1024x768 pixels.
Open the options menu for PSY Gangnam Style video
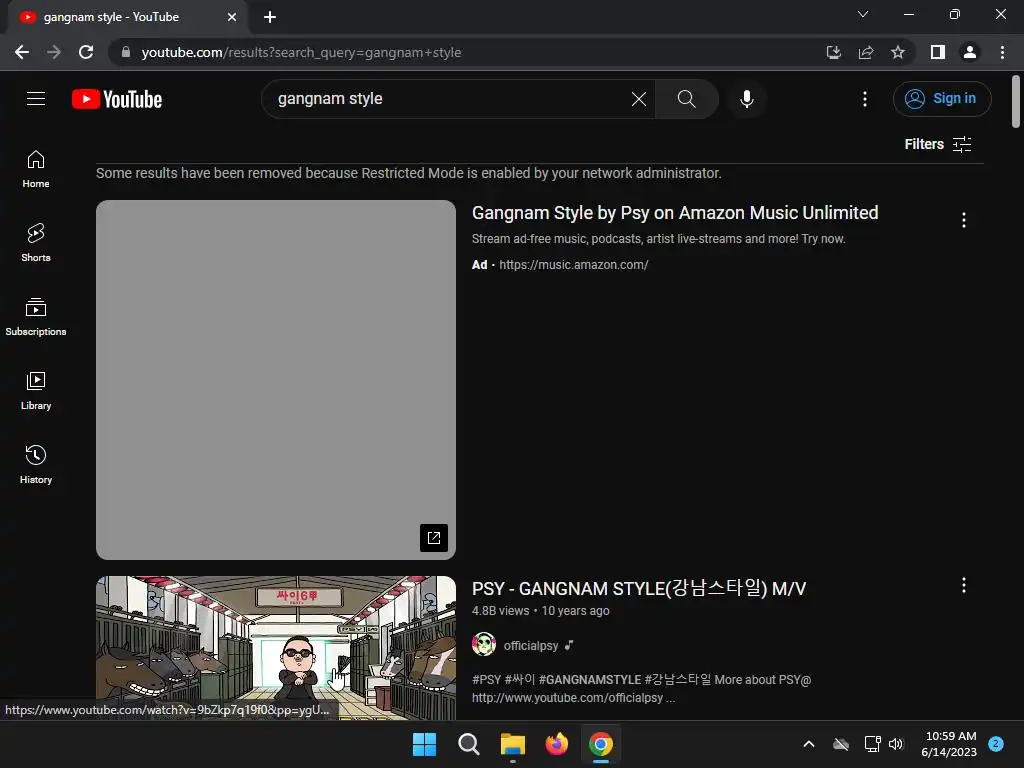963,585
